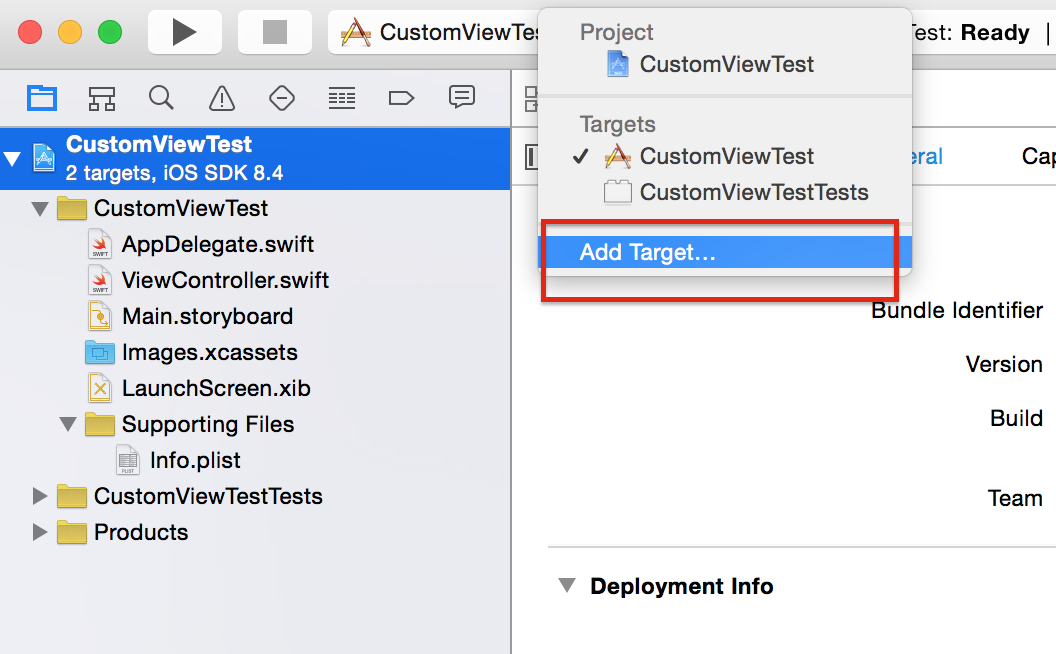The height and width of the screenshot is (654, 1056).
Task: Expand the CustomViewTestTests group
Action: [40, 496]
